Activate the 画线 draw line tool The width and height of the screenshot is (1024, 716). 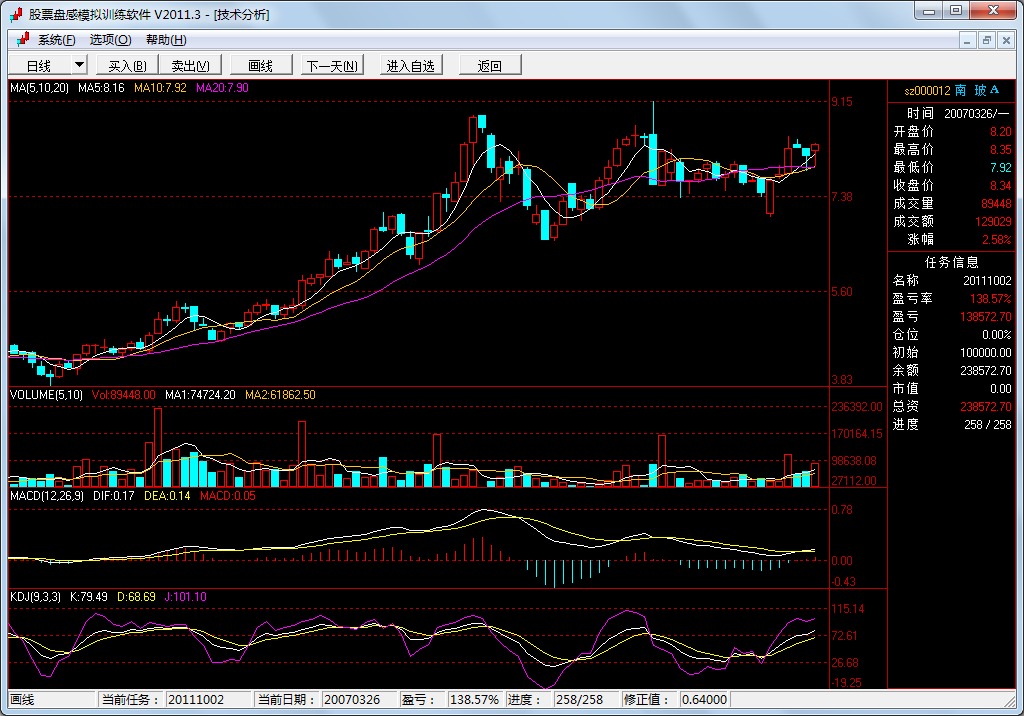(260, 66)
